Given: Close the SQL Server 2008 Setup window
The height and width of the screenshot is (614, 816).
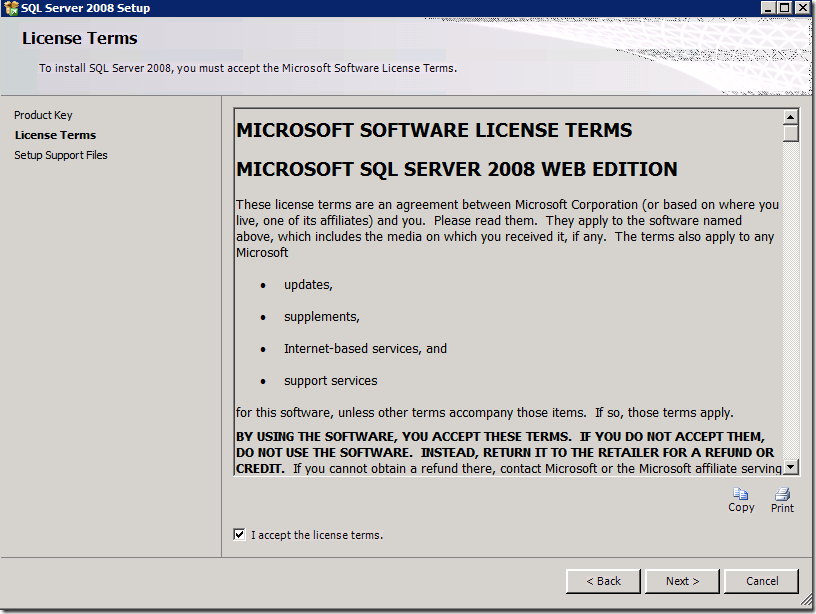Looking at the screenshot, I should click(x=802, y=8).
